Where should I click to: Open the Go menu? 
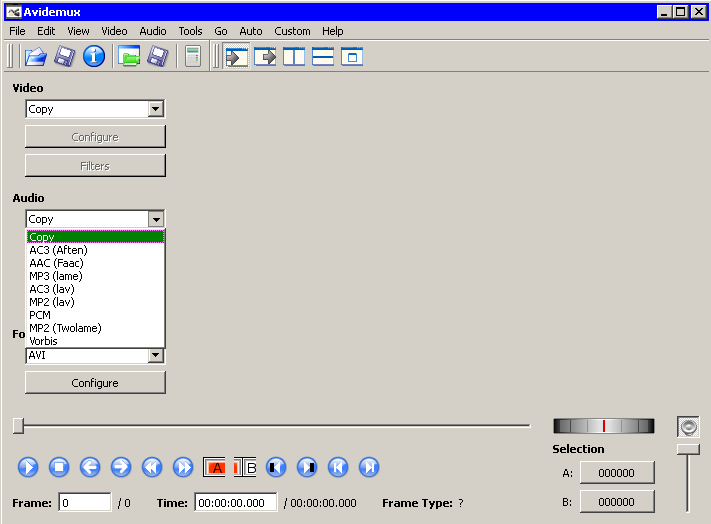221,31
